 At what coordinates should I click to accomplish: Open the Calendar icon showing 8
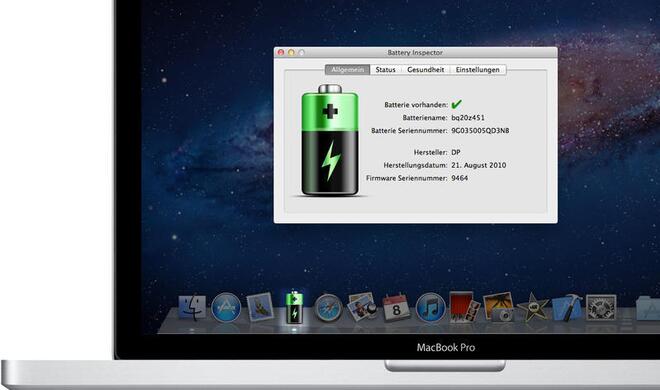pyautogui.click(x=396, y=308)
